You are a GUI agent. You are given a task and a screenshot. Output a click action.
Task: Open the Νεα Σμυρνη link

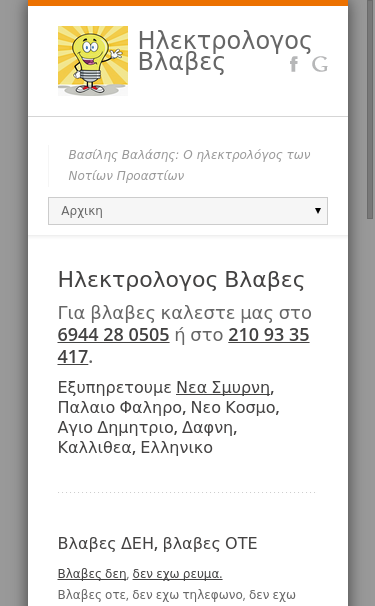tap(223, 387)
